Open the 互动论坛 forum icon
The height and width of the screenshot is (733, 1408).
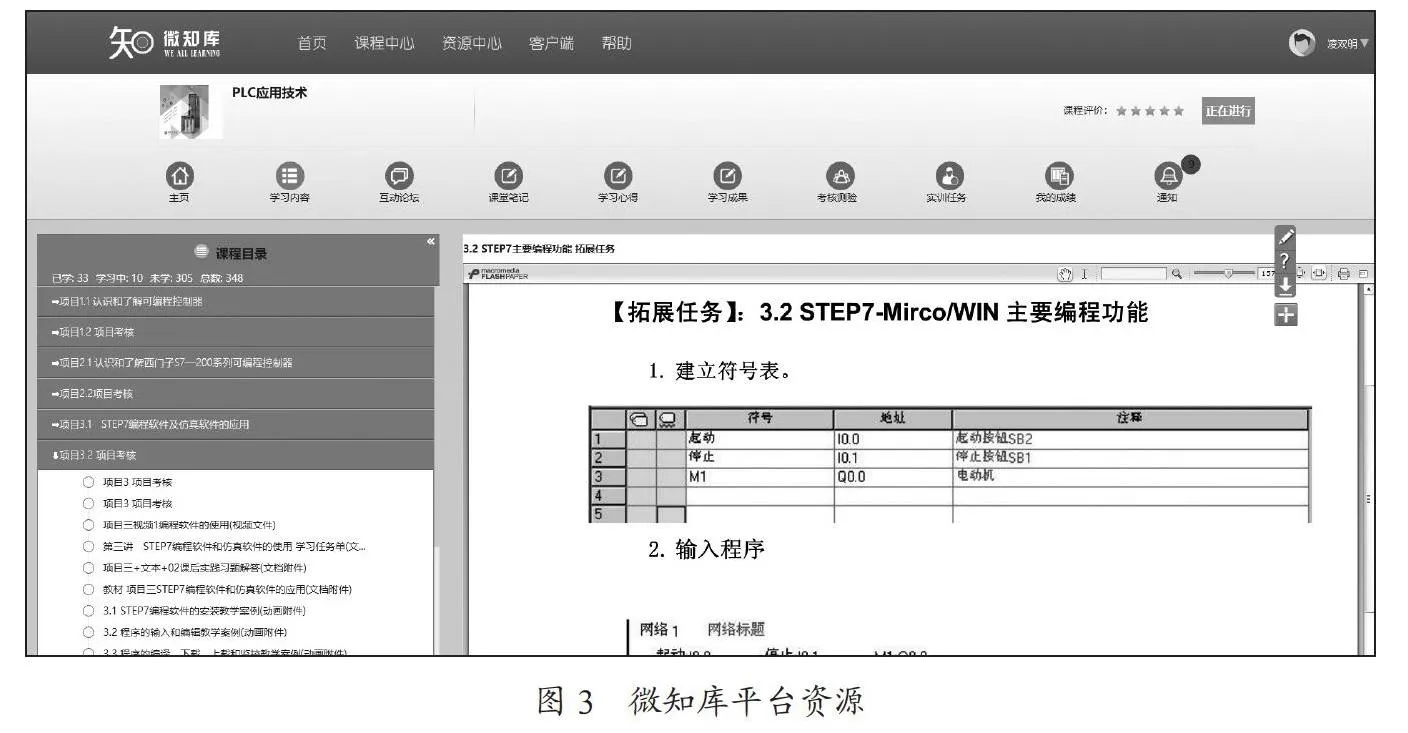[x=399, y=174]
